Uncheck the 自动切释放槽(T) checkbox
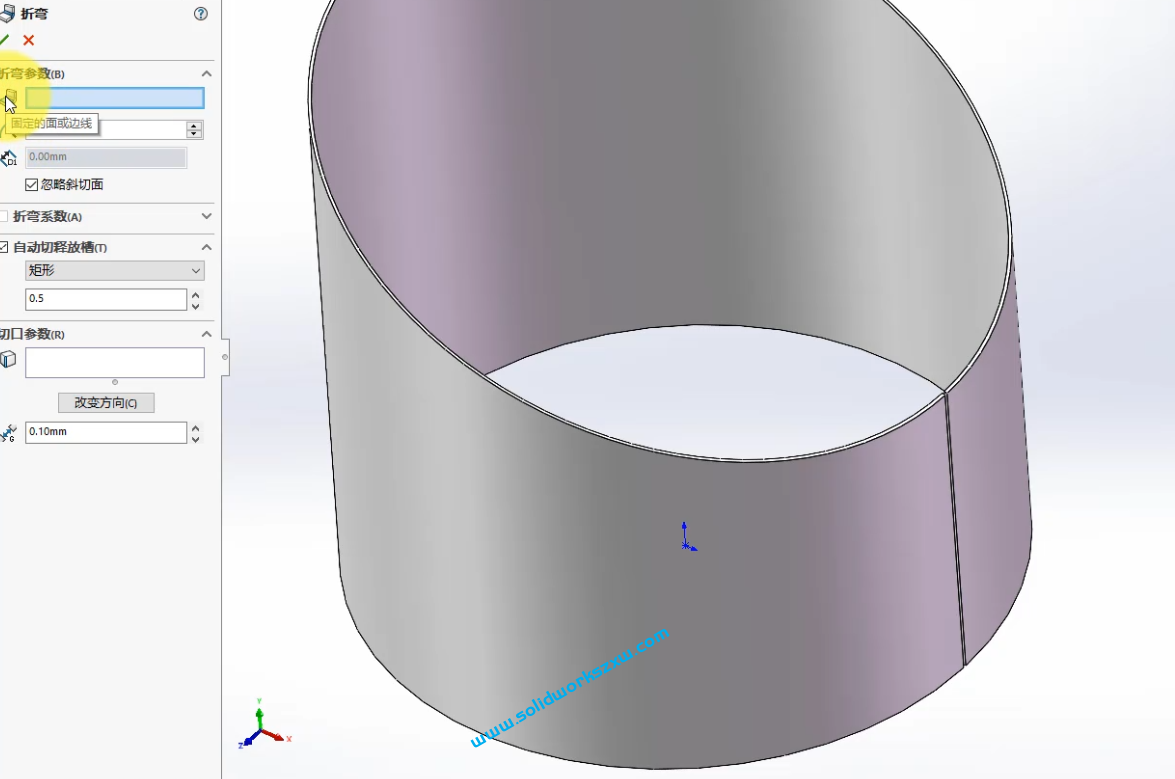Image resolution: width=1175 pixels, height=779 pixels. pyautogui.click(x=5, y=246)
